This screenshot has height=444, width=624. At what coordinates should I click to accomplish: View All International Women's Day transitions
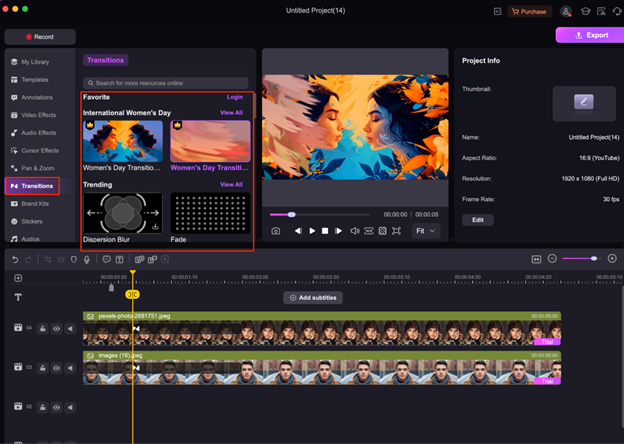pos(231,113)
